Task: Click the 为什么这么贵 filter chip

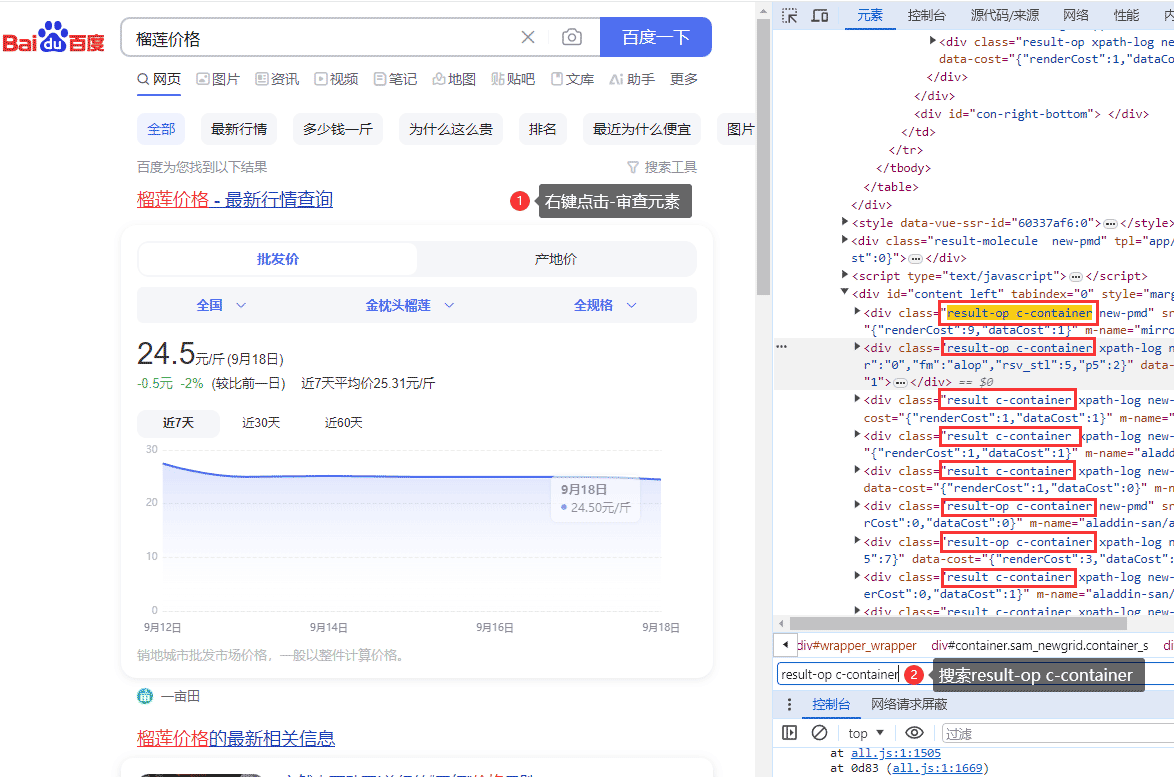Action: click(451, 130)
